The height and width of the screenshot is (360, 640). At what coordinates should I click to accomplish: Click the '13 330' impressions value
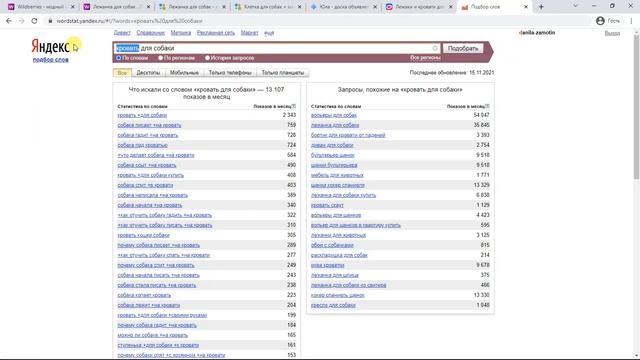[481, 295]
